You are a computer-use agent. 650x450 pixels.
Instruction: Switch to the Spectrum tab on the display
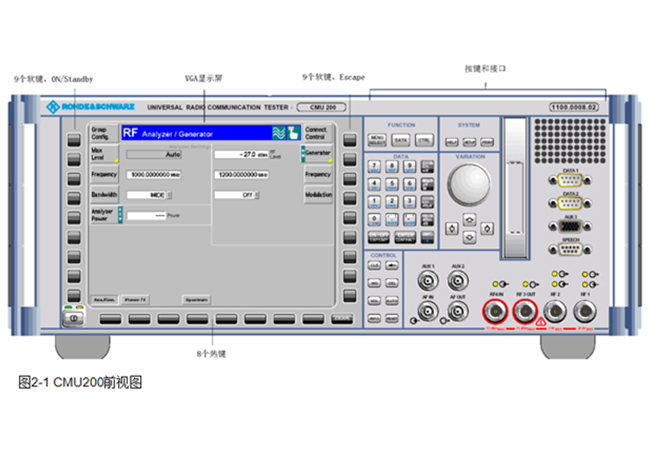coord(196,300)
